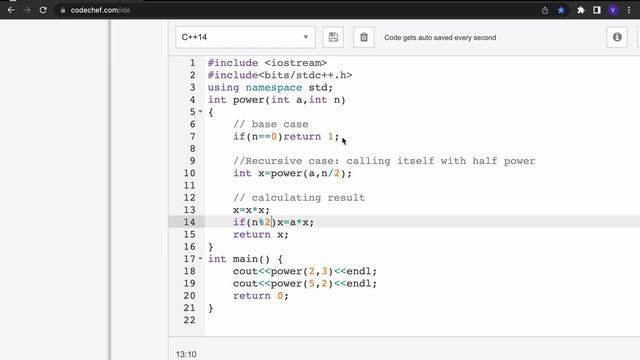
Task: Click 'int x=power(a,n/2);' line
Action: [x=292, y=173]
